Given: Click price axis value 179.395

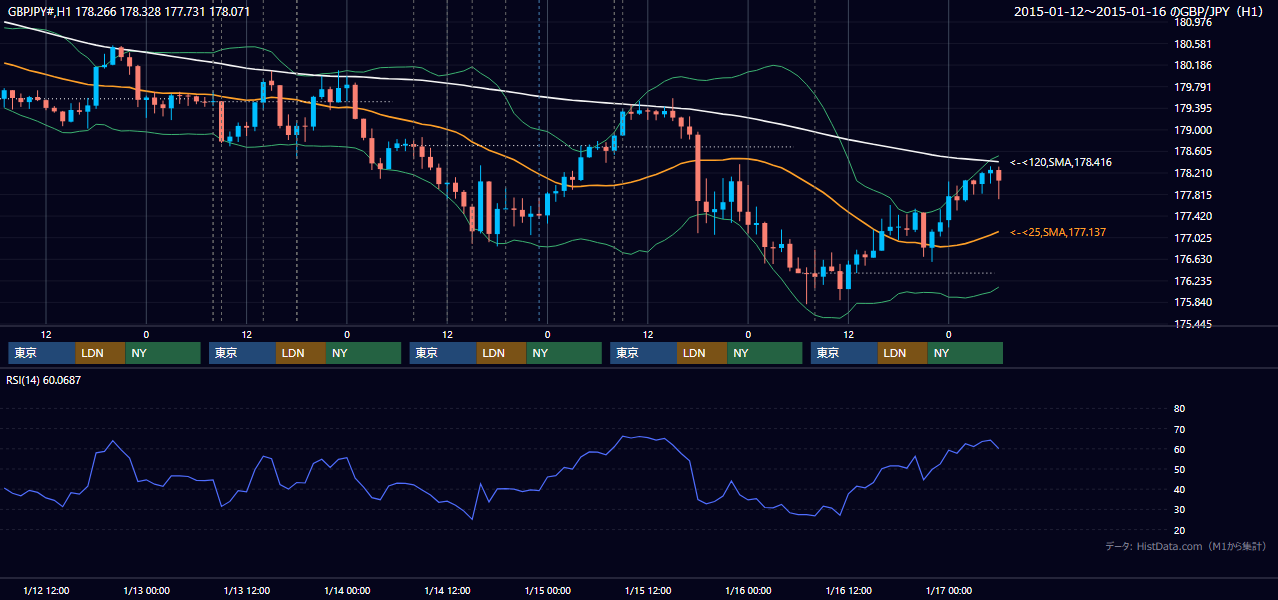Looking at the screenshot, I should 1193,108.
